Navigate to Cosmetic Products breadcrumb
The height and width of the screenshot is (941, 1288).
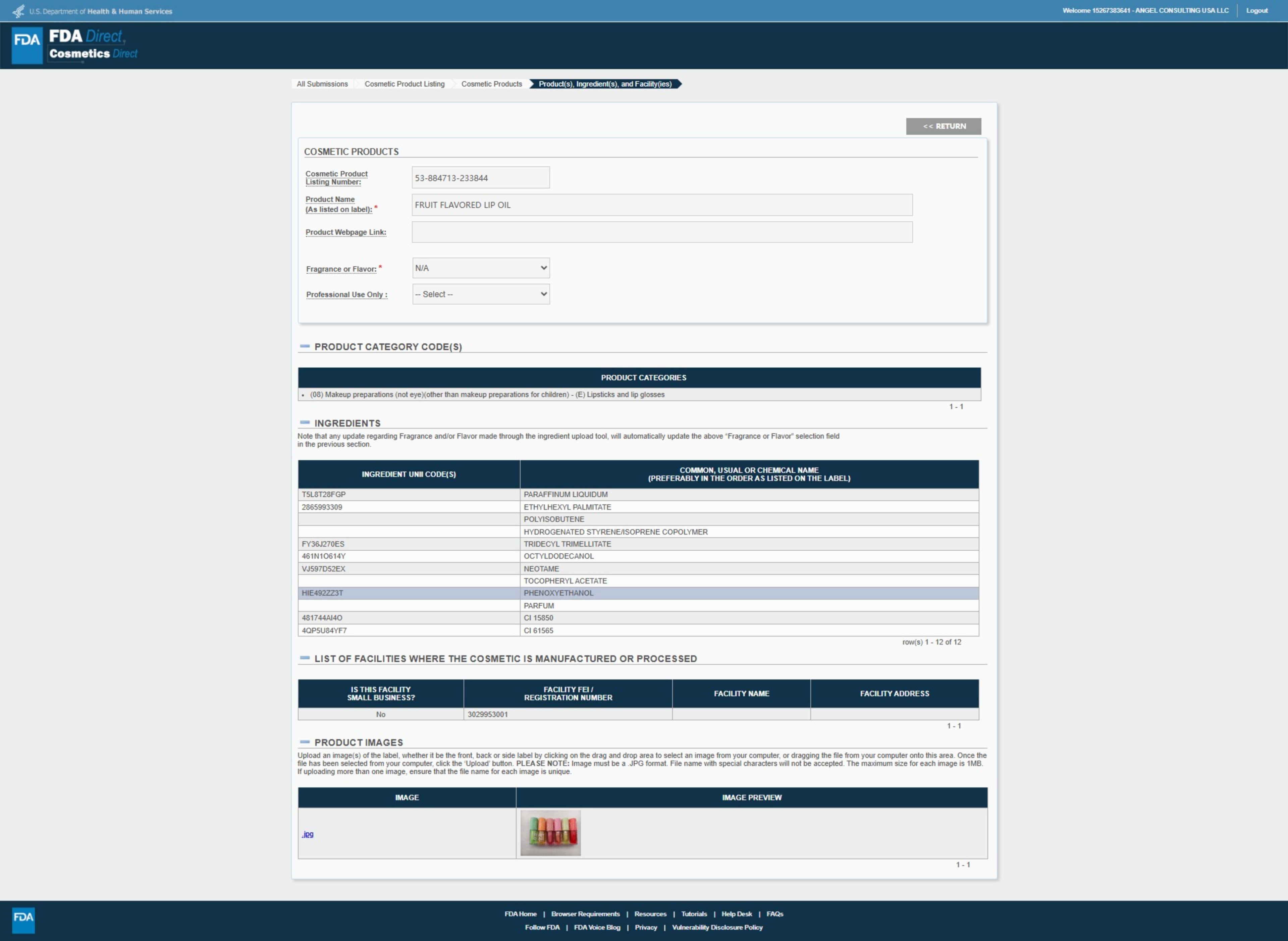pyautogui.click(x=491, y=84)
